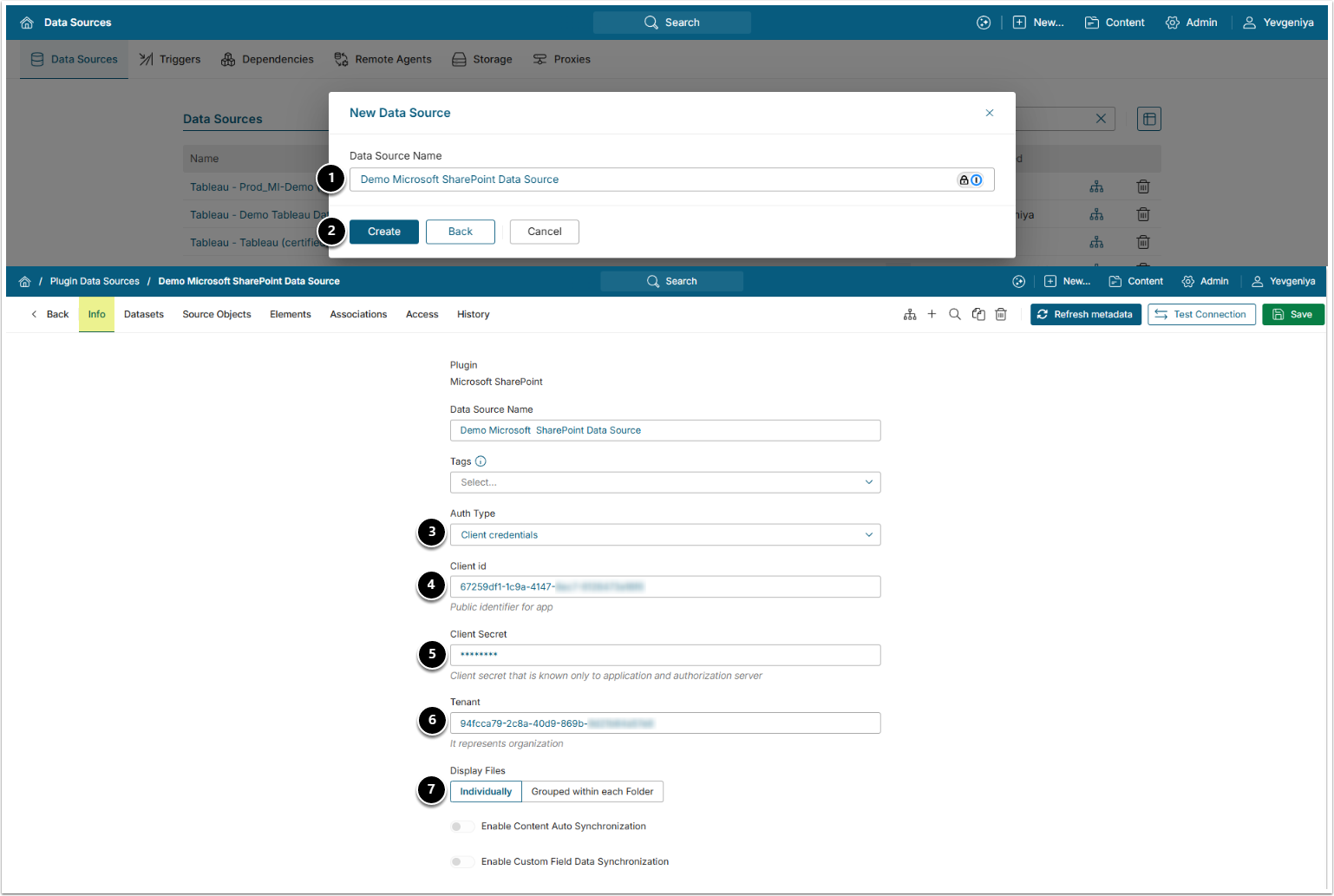Open the Admin menu in the Data Sources page header
Image resolution: width=1334 pixels, height=896 pixels.
[x=1192, y=23]
